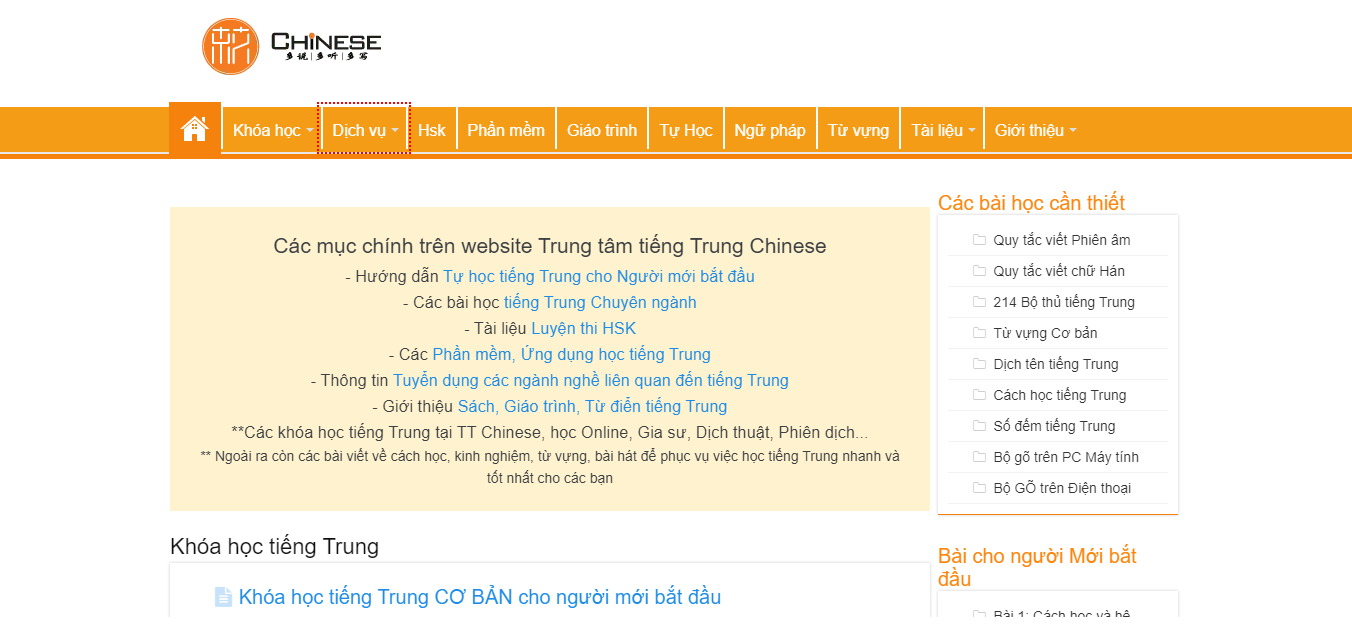Open the Từ vựng menu item
This screenshot has height=624, width=1352.
858,130
